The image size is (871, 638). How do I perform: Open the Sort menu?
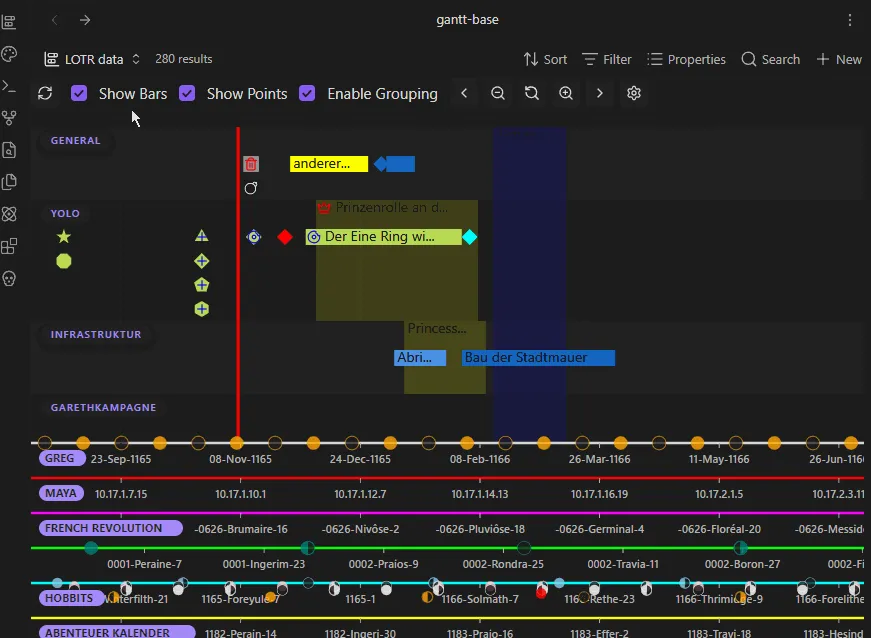point(545,59)
